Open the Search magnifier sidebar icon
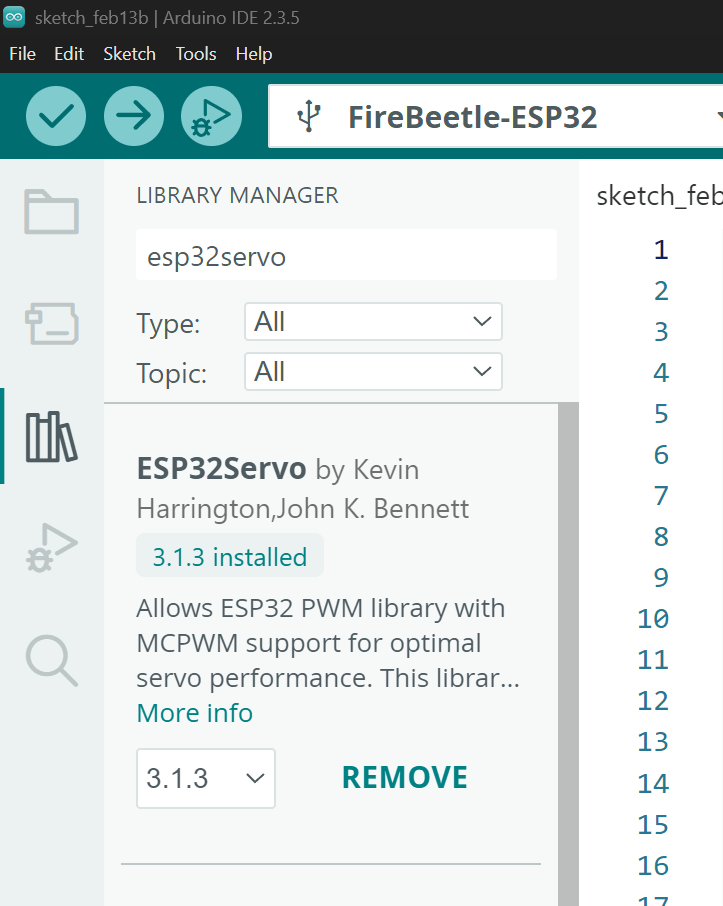This screenshot has width=723, height=906. coord(51,660)
